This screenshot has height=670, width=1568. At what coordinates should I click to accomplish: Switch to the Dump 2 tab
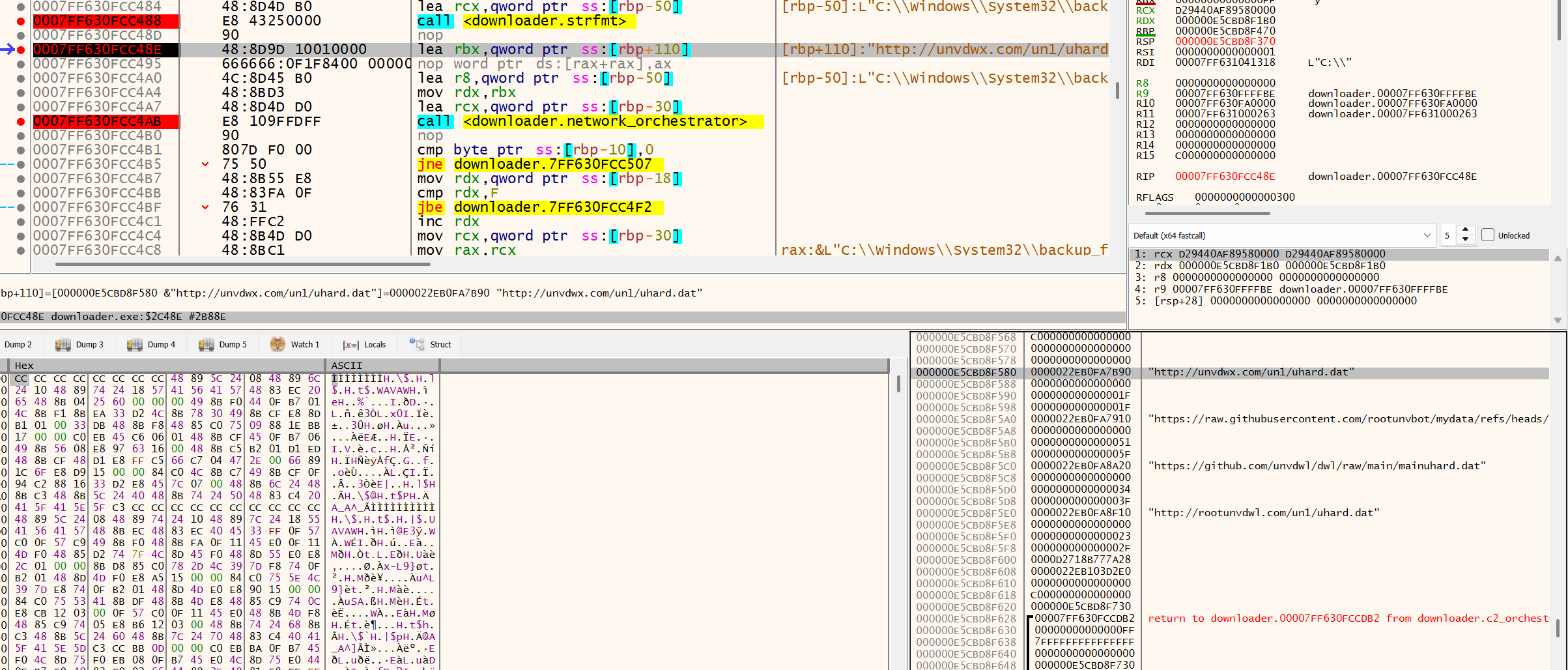[18, 344]
